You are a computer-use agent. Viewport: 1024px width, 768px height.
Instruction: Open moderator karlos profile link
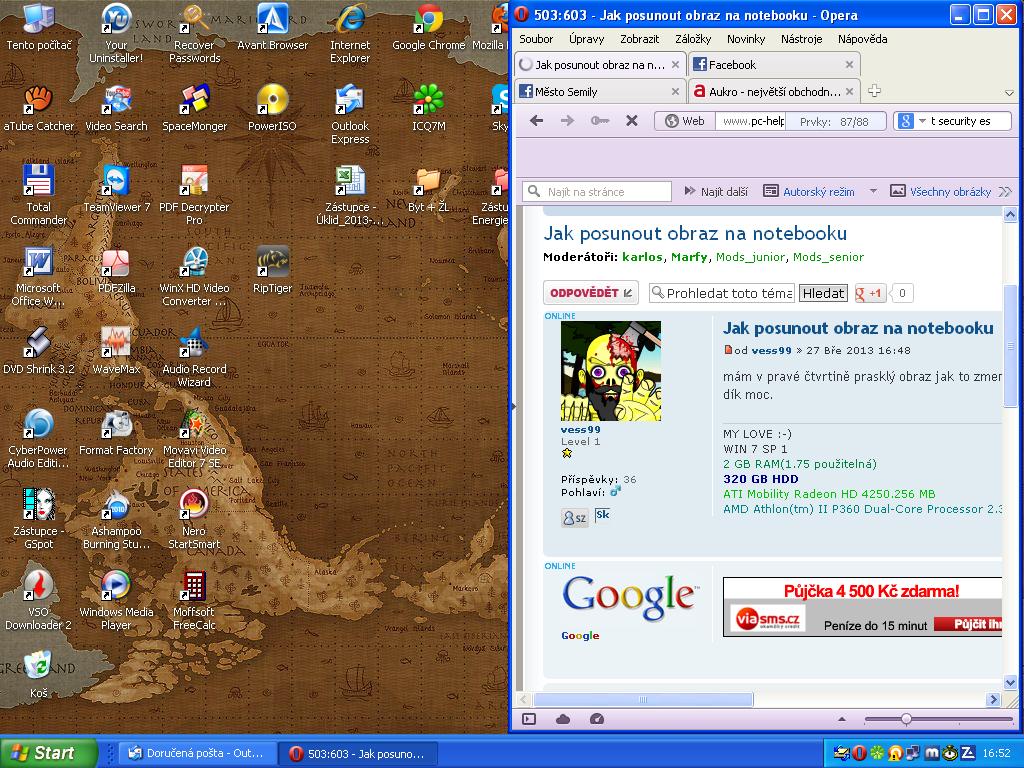(x=642, y=257)
